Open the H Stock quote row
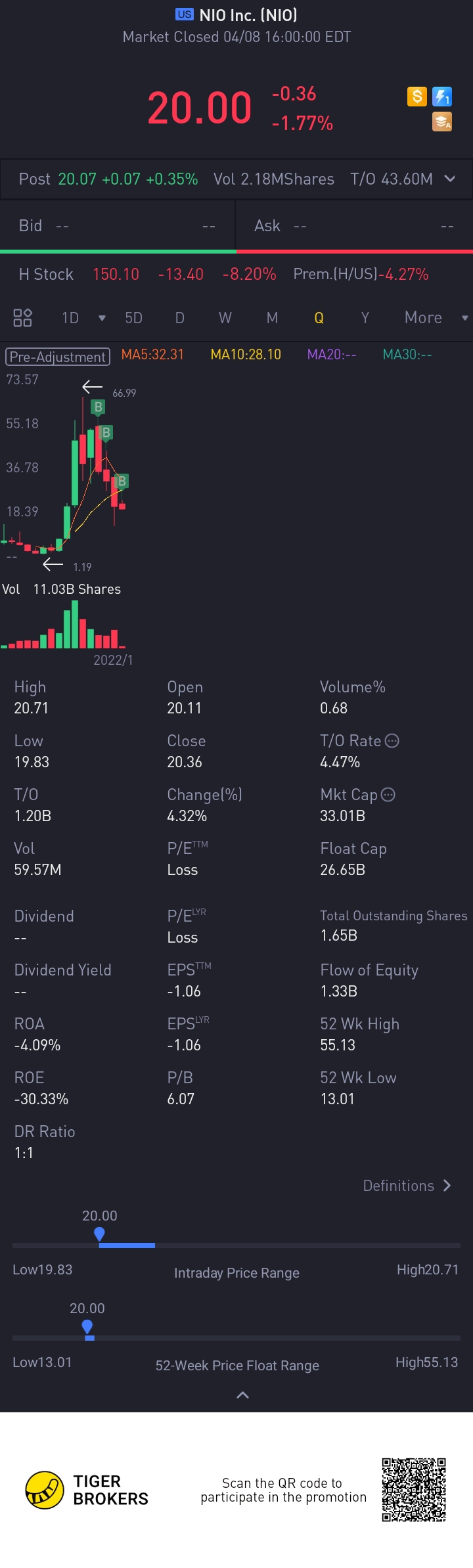The width and height of the screenshot is (473, 1568). click(223, 274)
